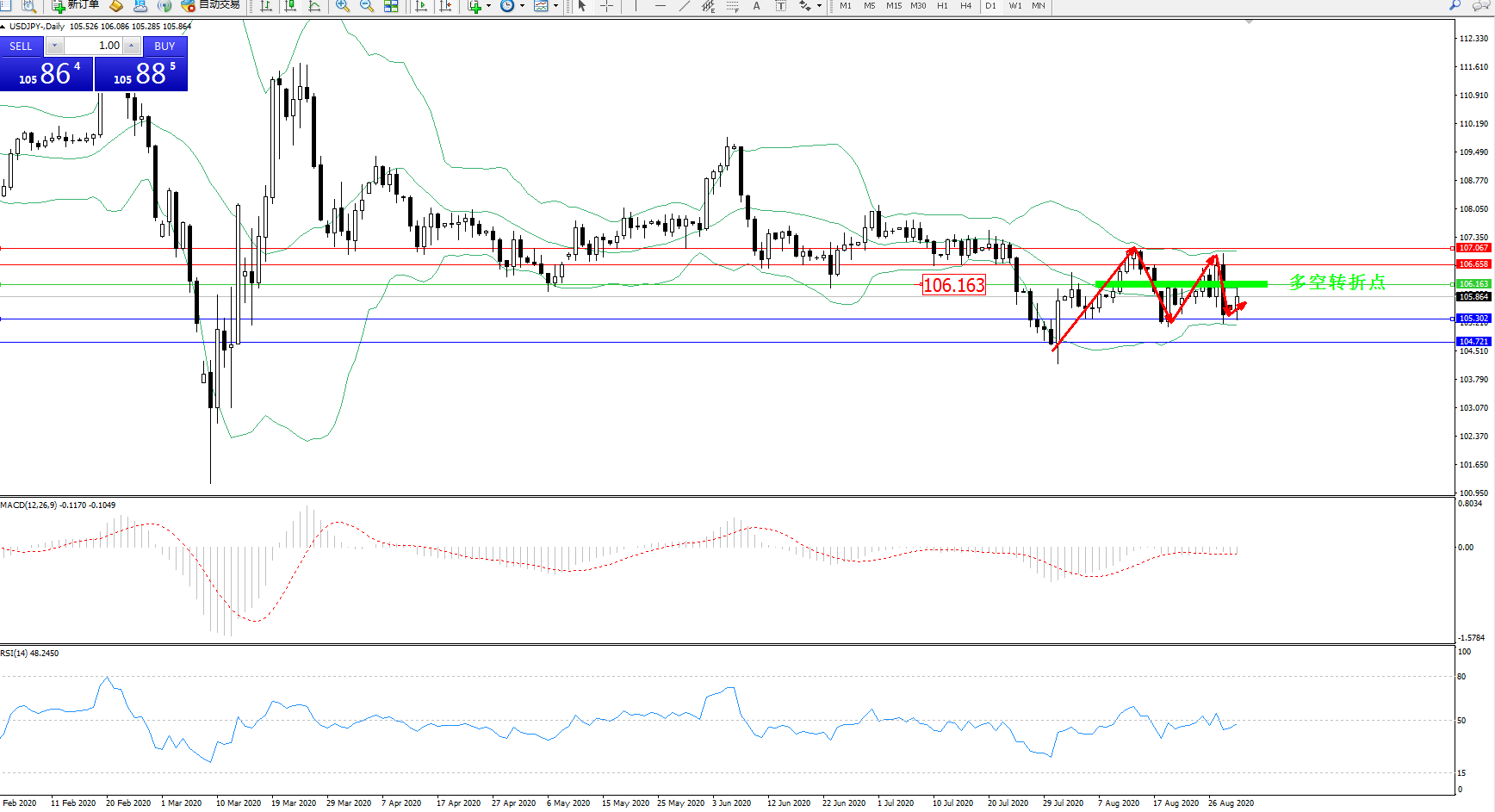Image resolution: width=1495 pixels, height=812 pixels.
Task: Switch to the W1 timeframe
Action: (x=1015, y=6)
